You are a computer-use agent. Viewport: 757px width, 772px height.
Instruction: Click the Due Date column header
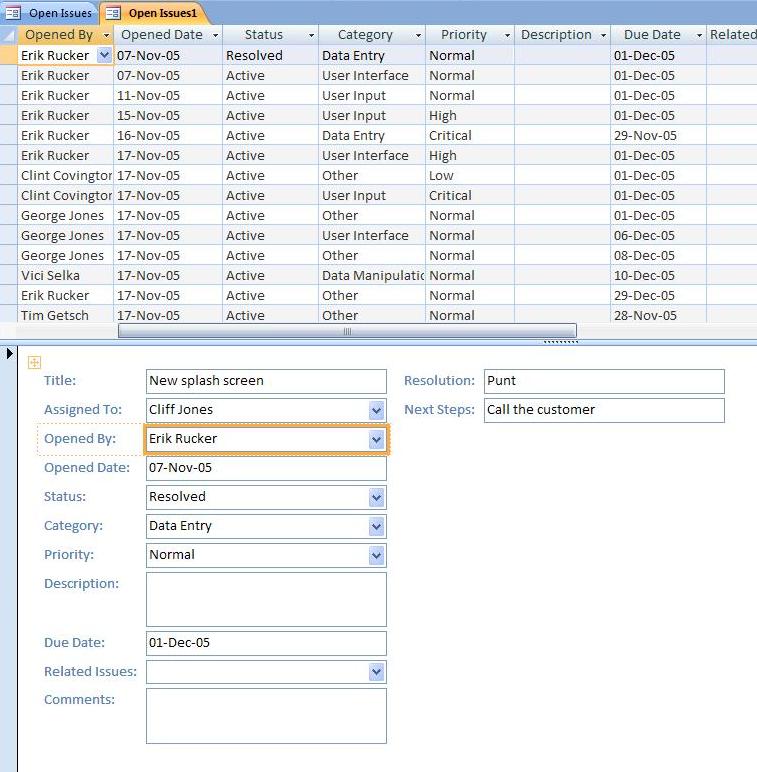click(x=651, y=35)
